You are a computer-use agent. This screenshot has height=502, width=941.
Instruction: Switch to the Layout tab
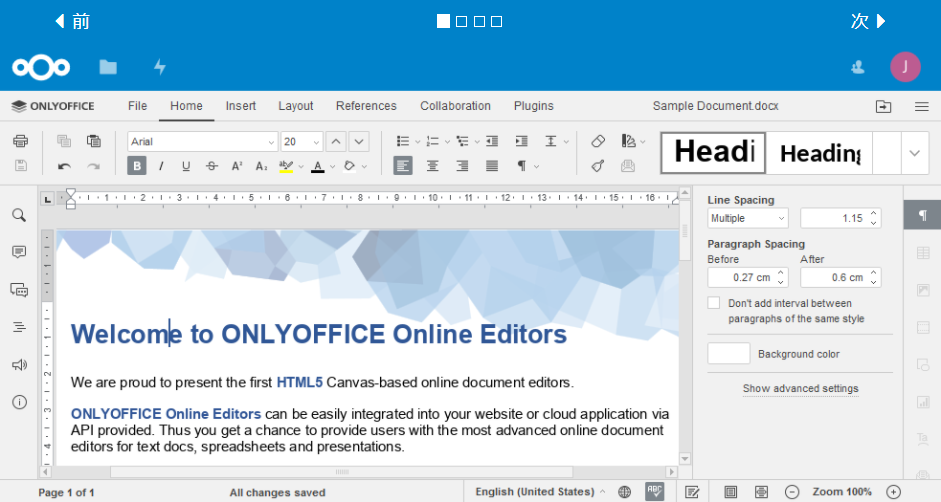click(295, 106)
